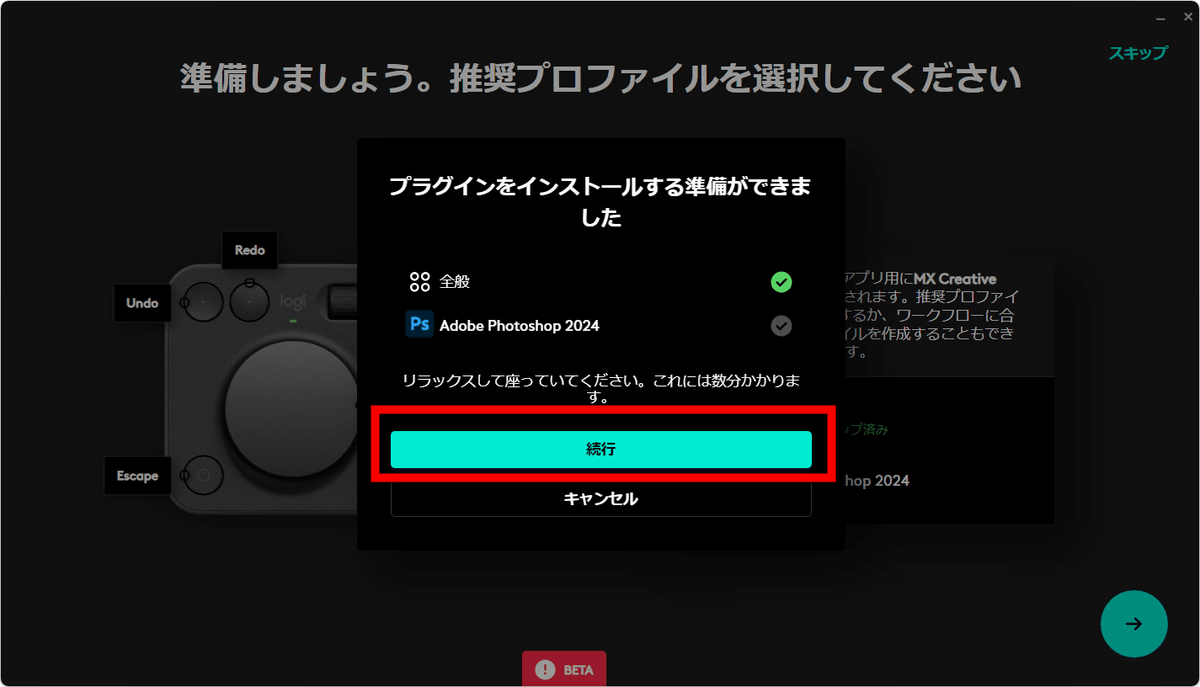Click the teal next-arrow circle button
The height and width of the screenshot is (687, 1200).
pos(1134,623)
